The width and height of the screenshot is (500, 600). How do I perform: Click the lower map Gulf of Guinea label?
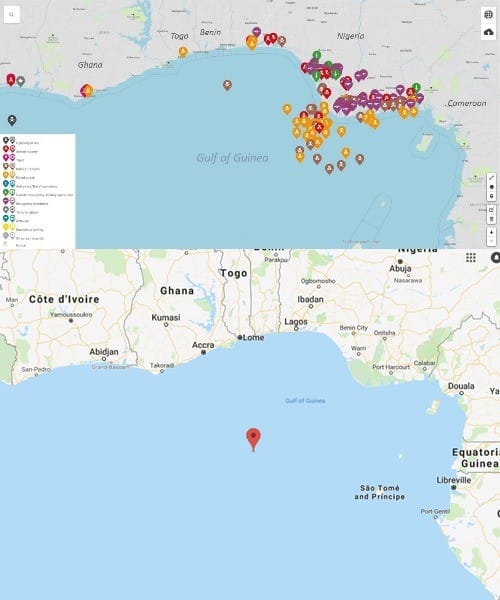pyautogui.click(x=305, y=401)
